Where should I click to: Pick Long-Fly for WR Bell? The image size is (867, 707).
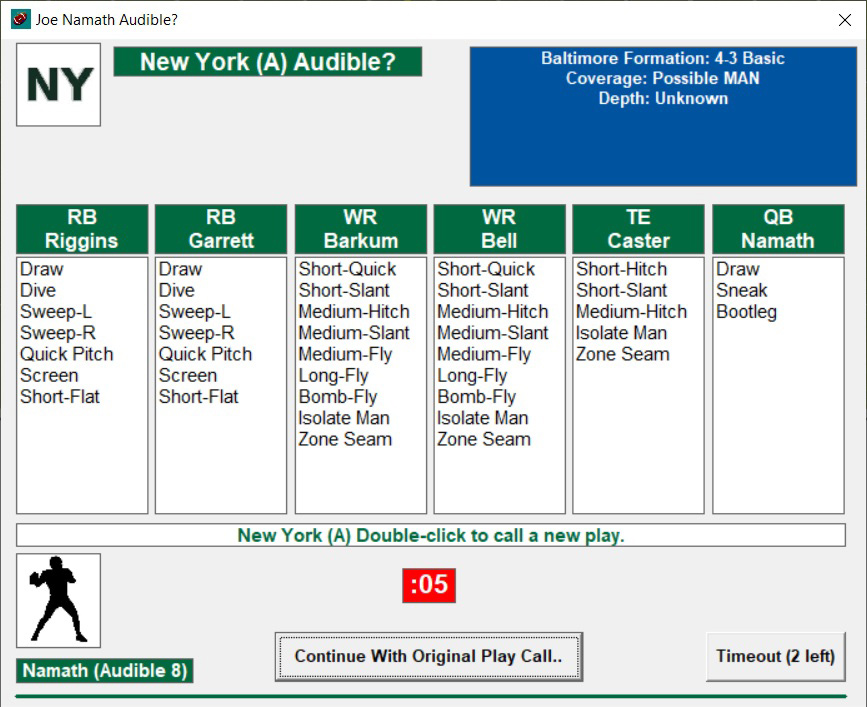point(472,376)
